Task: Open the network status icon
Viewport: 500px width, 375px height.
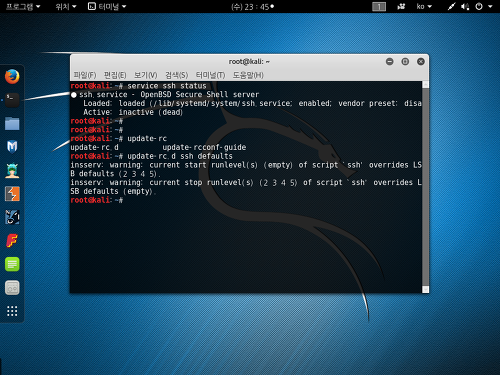Action: pyautogui.click(x=451, y=6)
